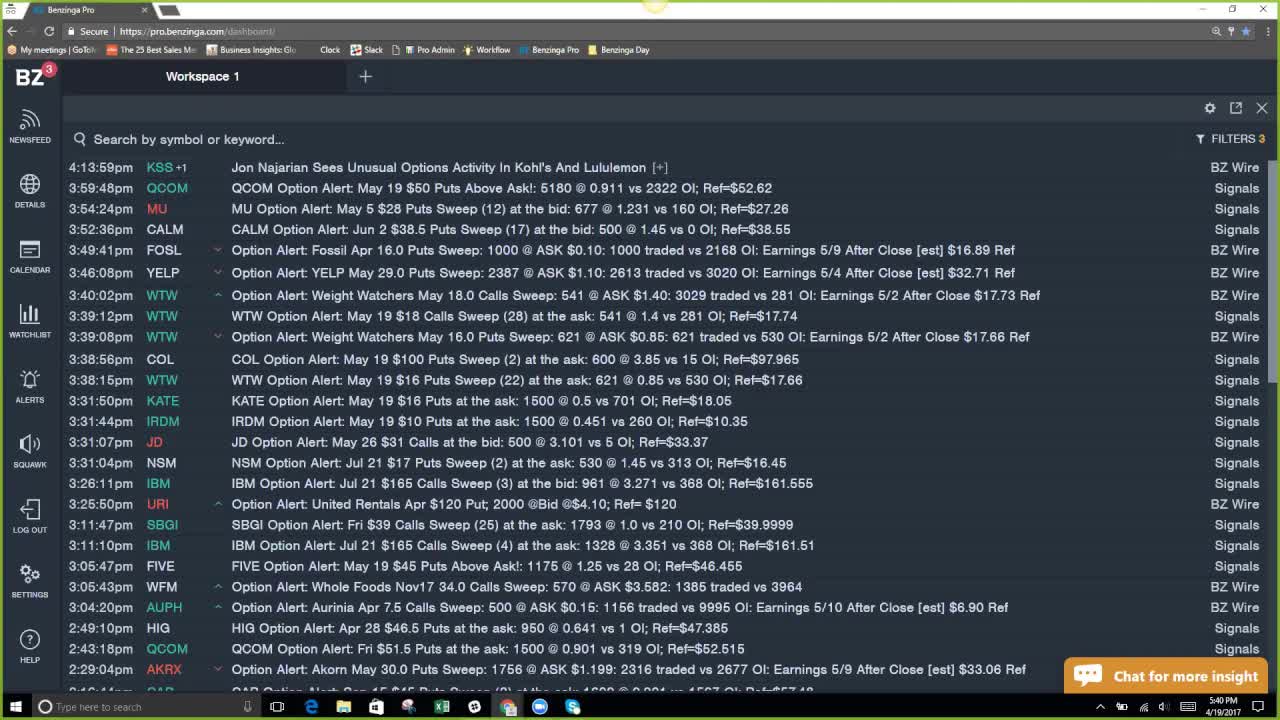Open the Slack bookmark
1280x720 pixels.
pyautogui.click(x=366, y=50)
